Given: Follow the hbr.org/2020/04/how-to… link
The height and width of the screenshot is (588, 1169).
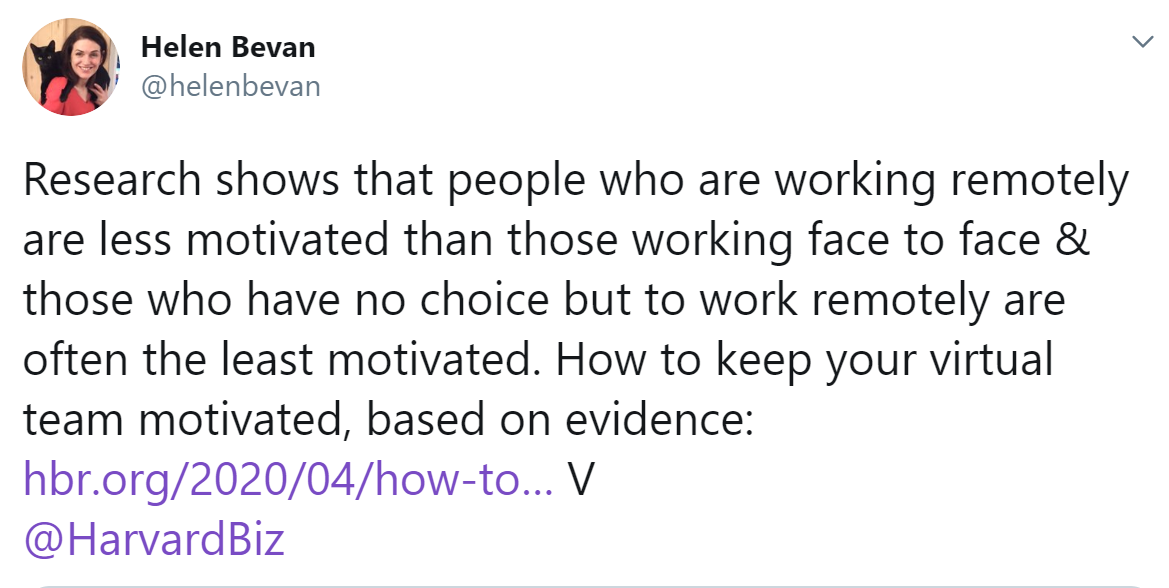Looking at the screenshot, I should (x=289, y=480).
